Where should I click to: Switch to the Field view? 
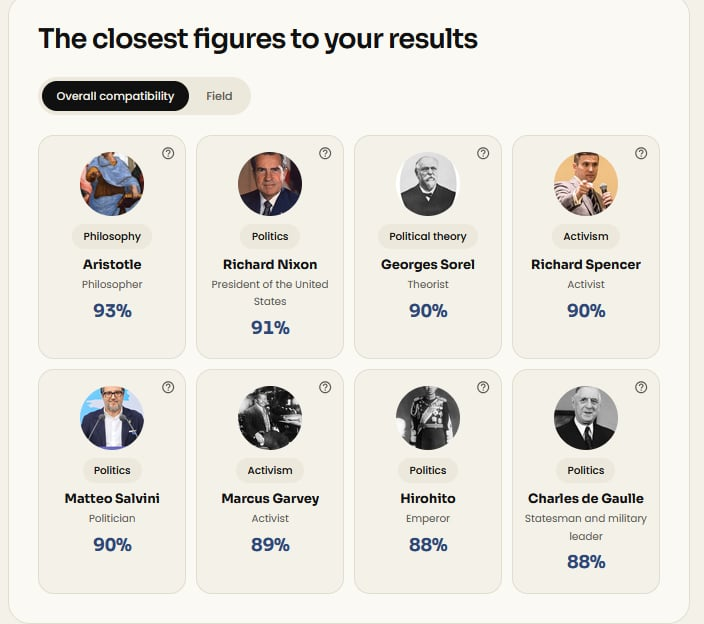pos(219,96)
